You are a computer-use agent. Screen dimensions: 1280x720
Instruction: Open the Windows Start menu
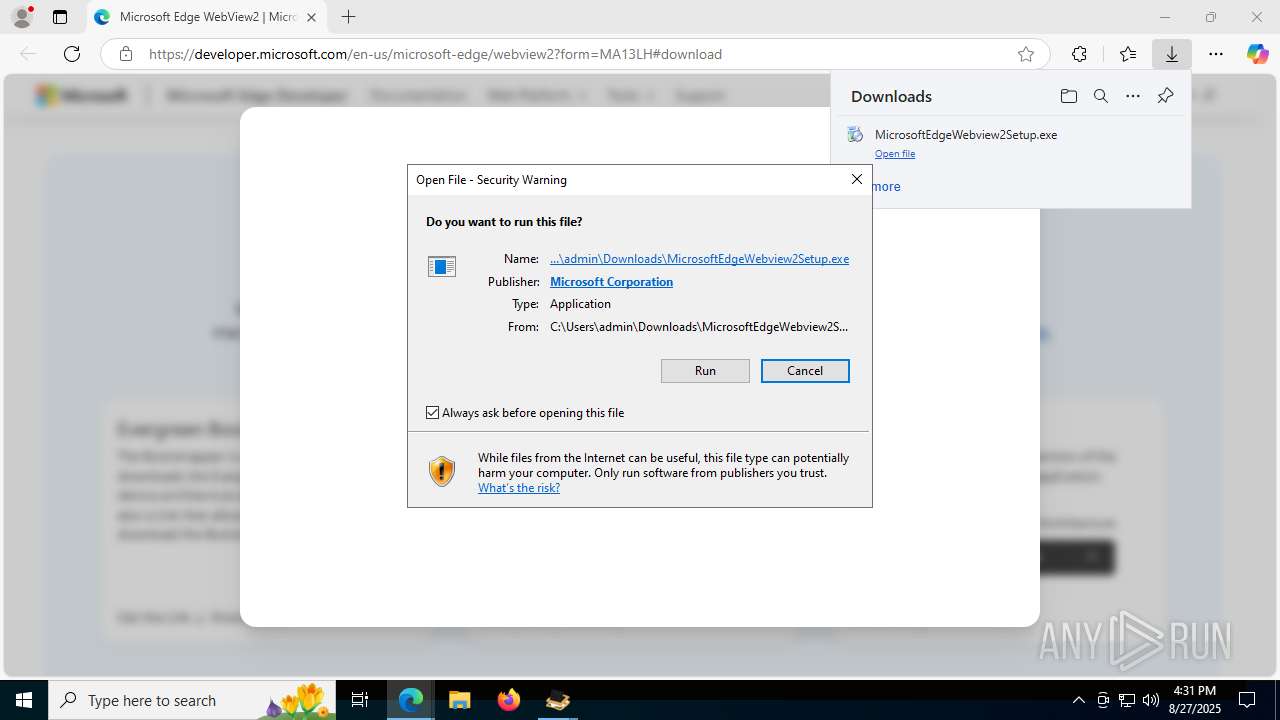point(24,700)
